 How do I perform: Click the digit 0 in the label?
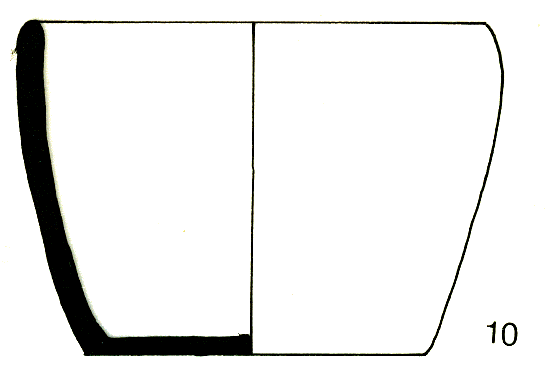(509, 334)
